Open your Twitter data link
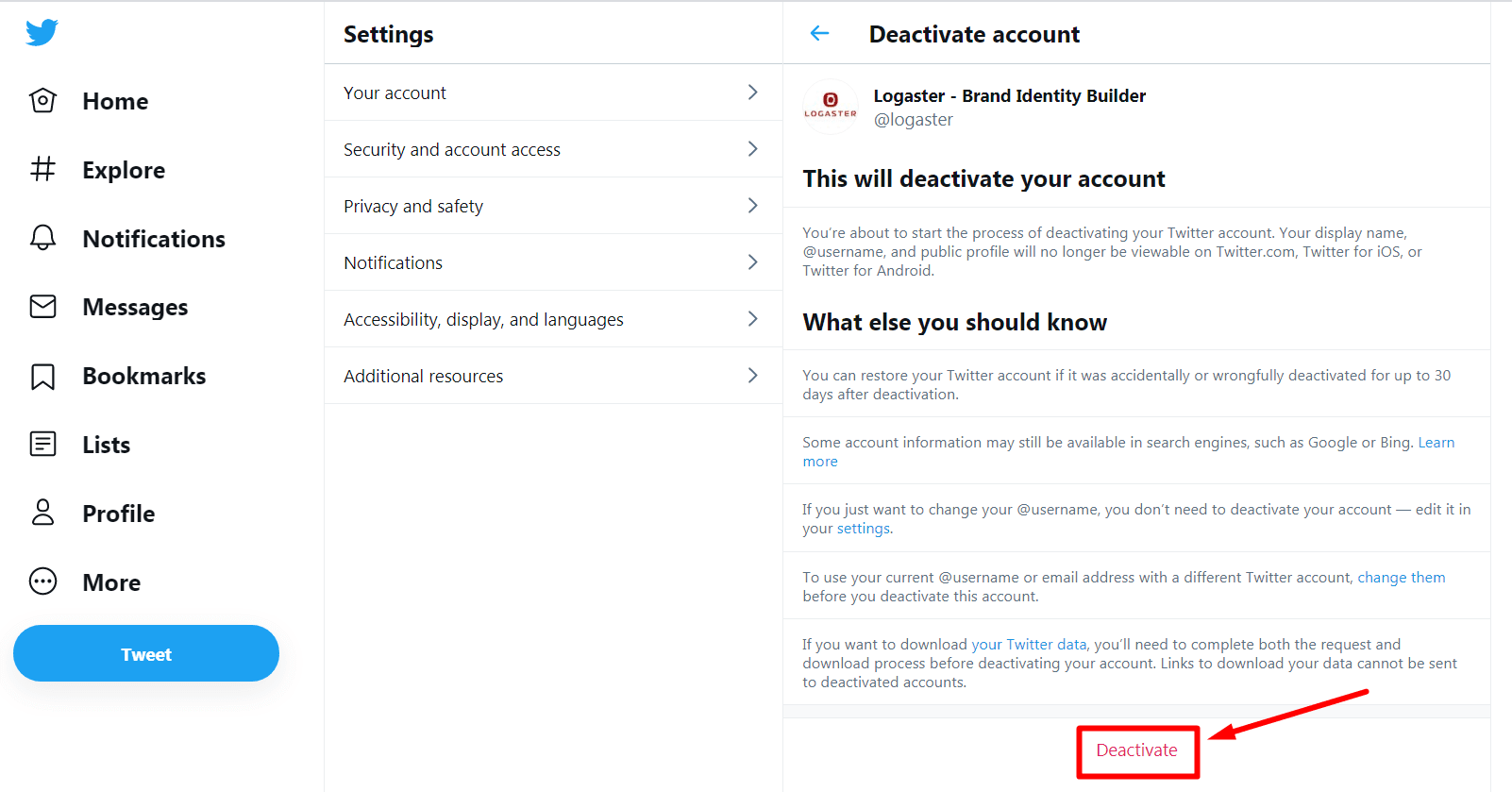 click(1029, 645)
